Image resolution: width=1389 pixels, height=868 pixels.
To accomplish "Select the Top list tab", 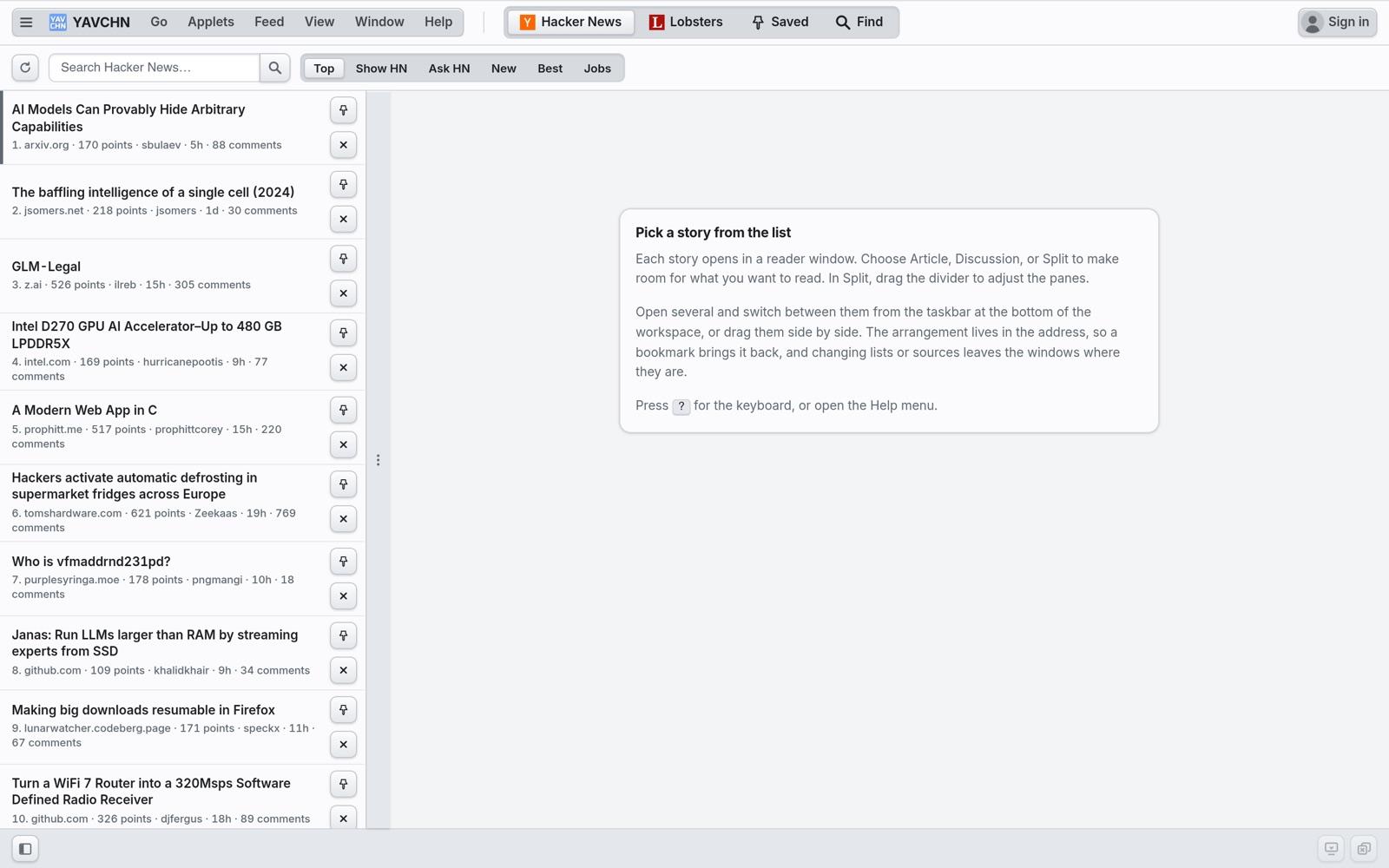I will (324, 69).
